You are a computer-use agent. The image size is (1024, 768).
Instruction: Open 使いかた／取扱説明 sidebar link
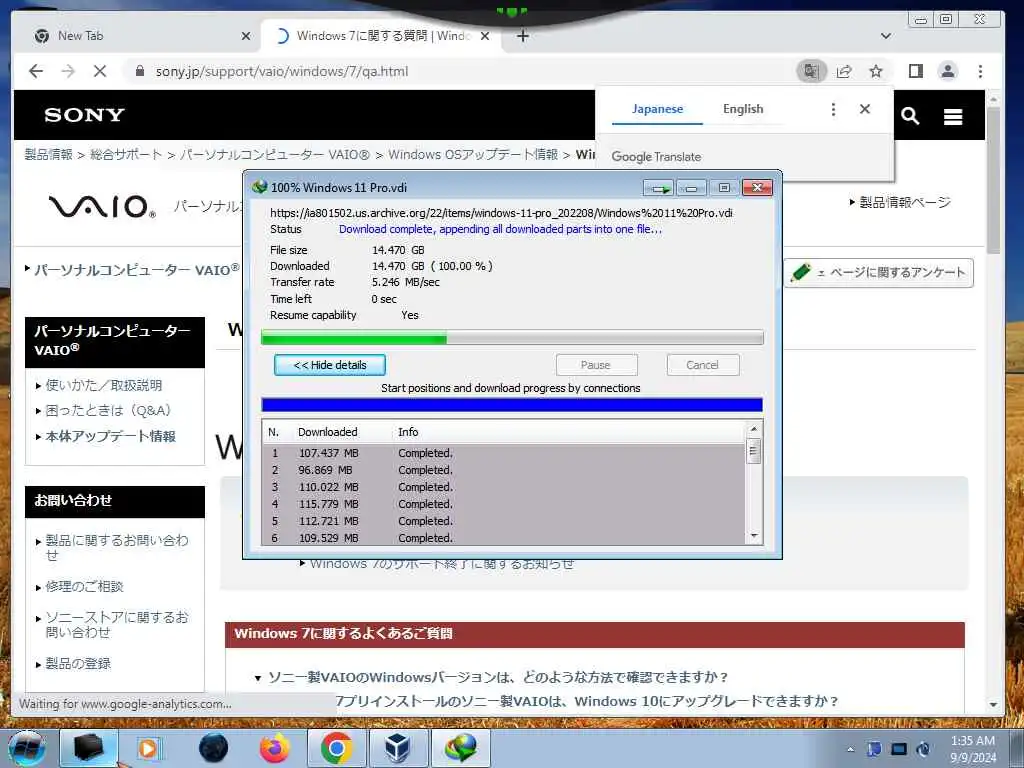point(103,385)
